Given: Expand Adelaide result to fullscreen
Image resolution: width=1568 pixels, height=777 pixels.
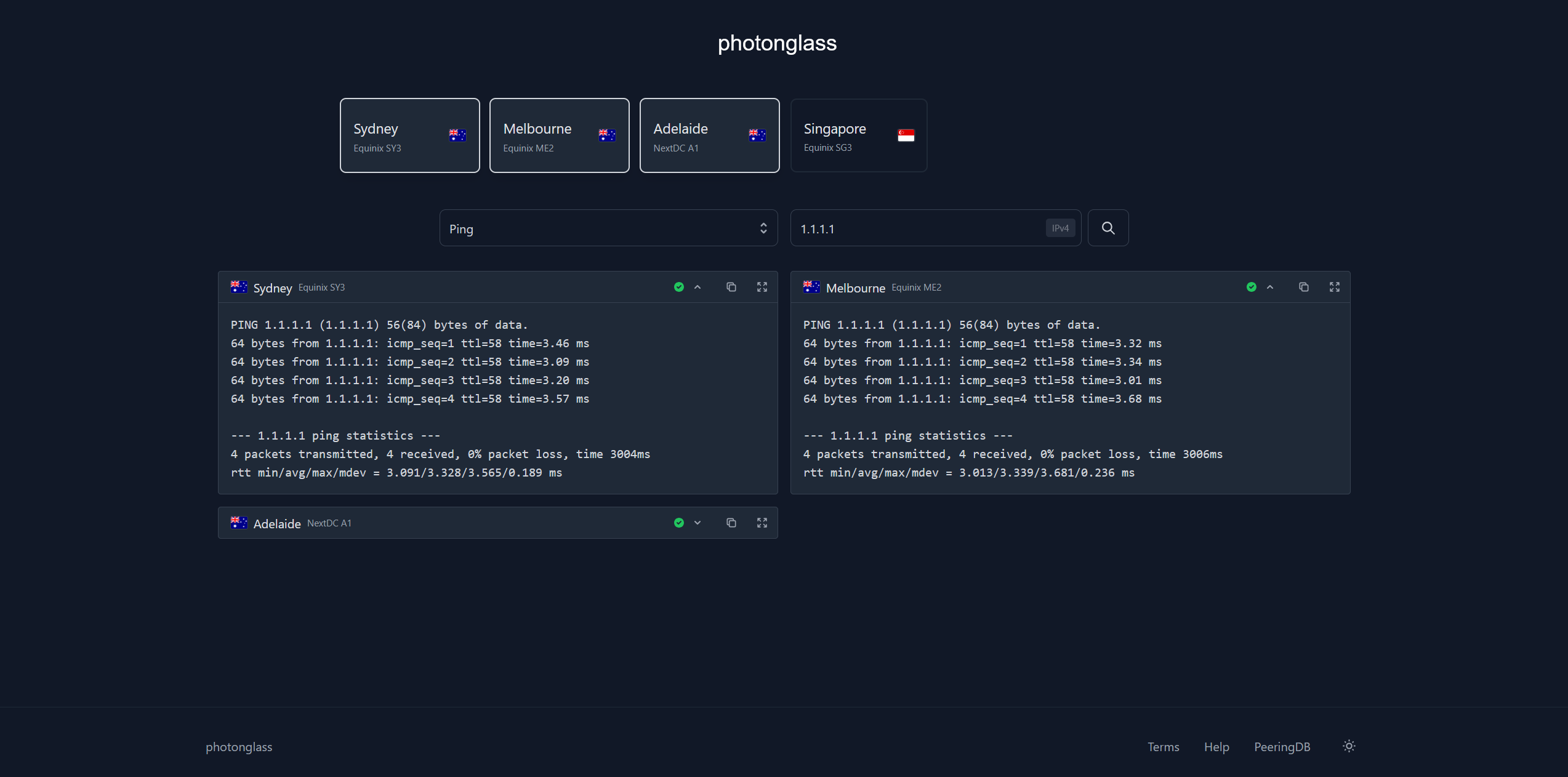Looking at the screenshot, I should click(x=762, y=523).
